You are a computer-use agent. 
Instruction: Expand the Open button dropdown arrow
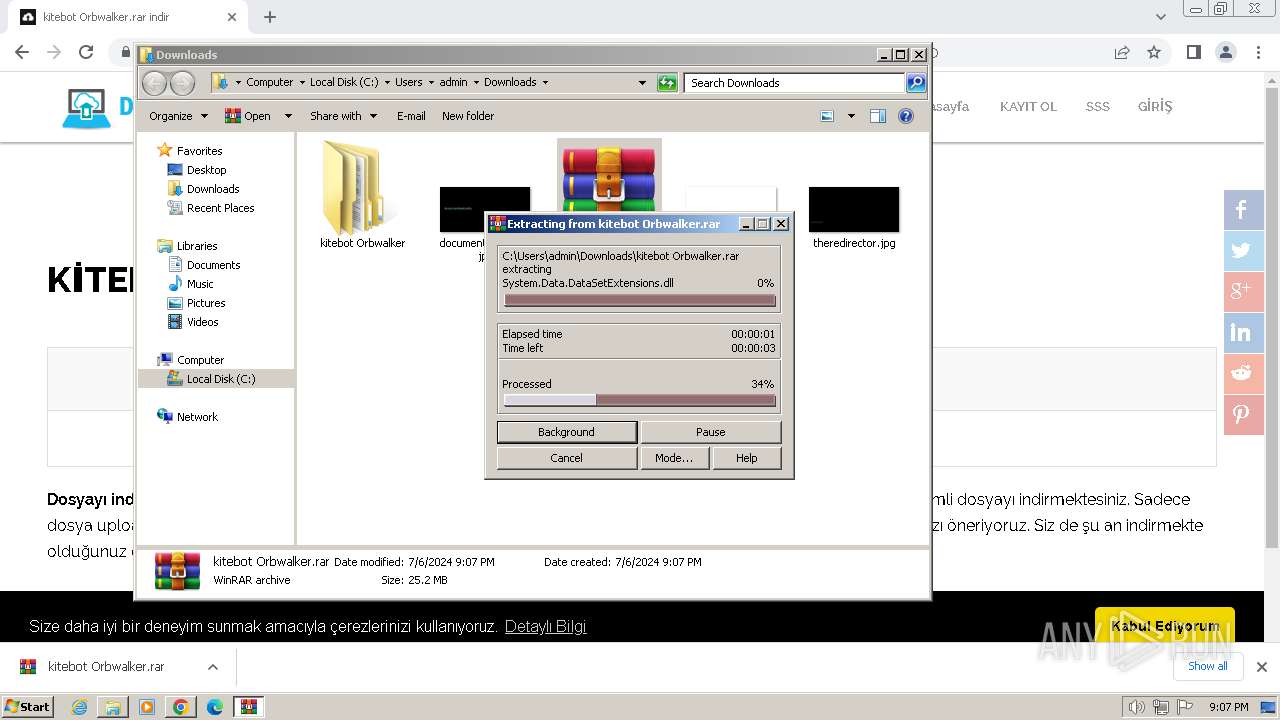(288, 116)
